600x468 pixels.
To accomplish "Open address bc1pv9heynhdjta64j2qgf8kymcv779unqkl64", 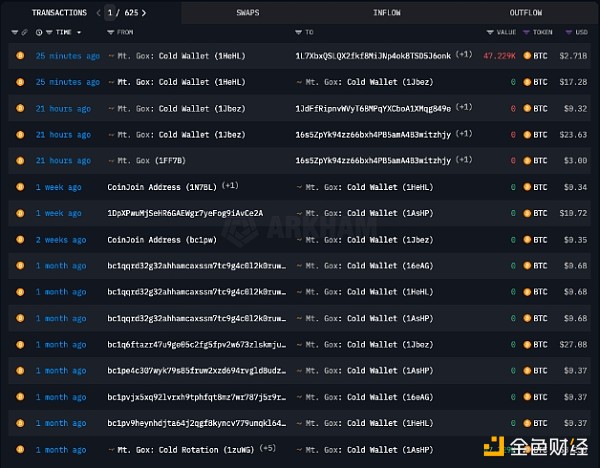I will pyautogui.click(x=196, y=423).
